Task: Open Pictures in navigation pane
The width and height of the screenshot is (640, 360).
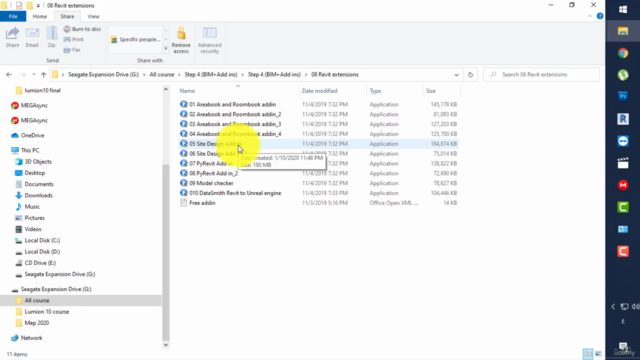Action: (x=34, y=218)
